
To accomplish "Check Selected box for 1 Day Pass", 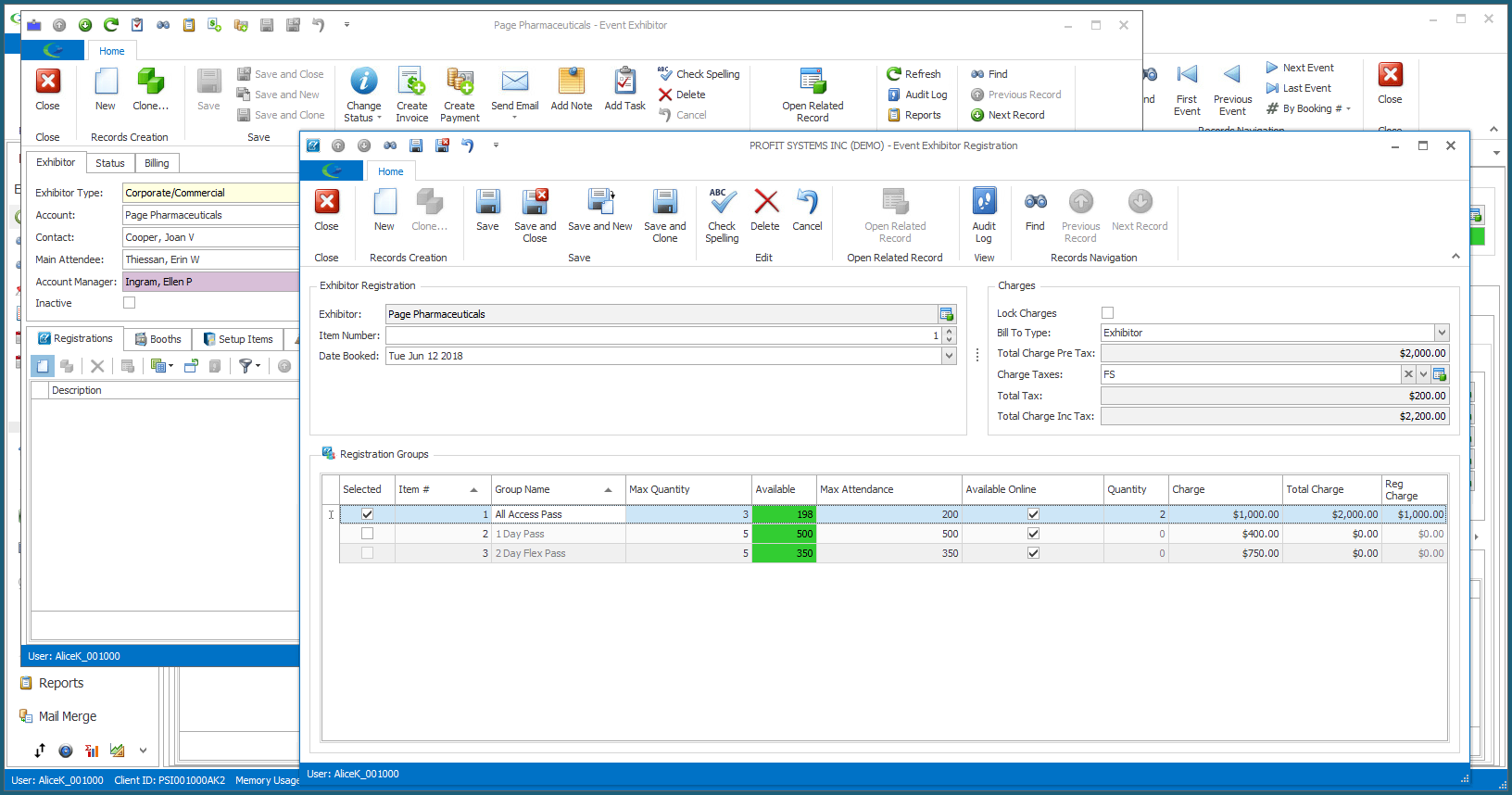I will pyautogui.click(x=367, y=534).
